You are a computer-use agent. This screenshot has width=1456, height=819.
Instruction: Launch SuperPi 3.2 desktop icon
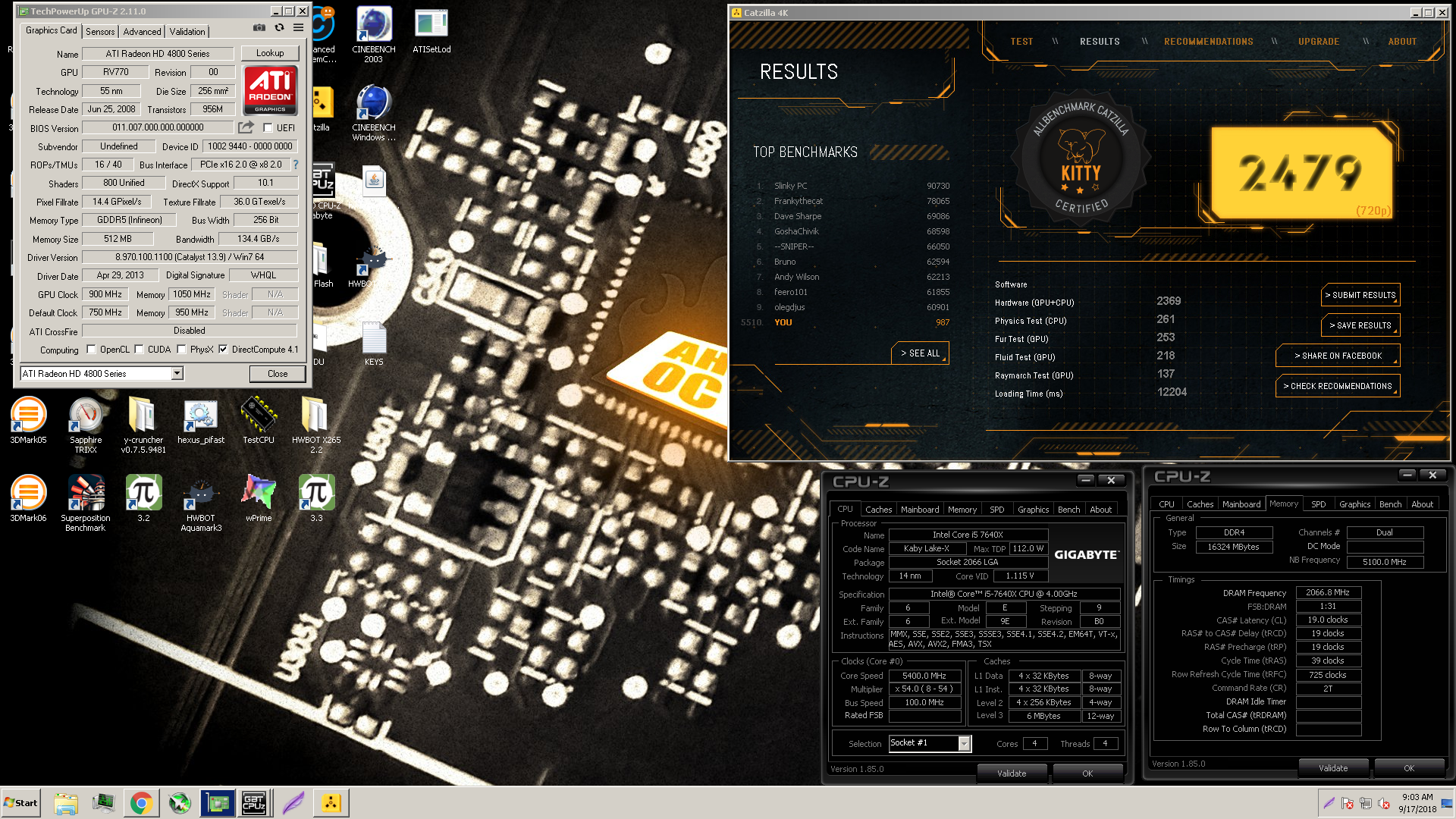click(x=143, y=499)
